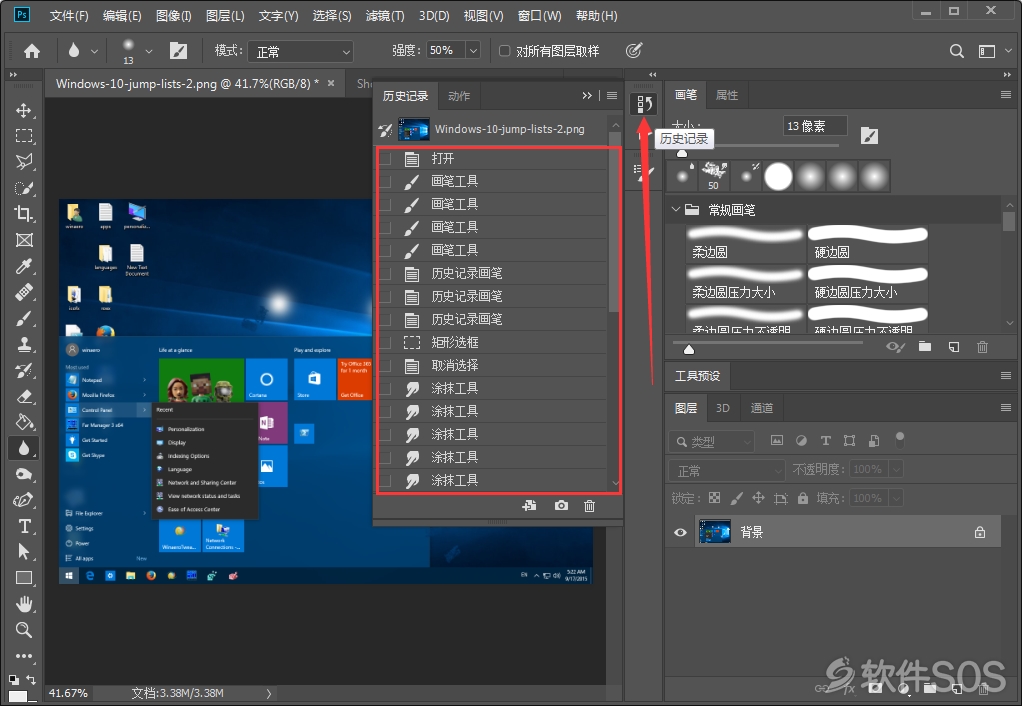Select the Move tool
Screen dimensions: 1022x706
click(x=24, y=110)
